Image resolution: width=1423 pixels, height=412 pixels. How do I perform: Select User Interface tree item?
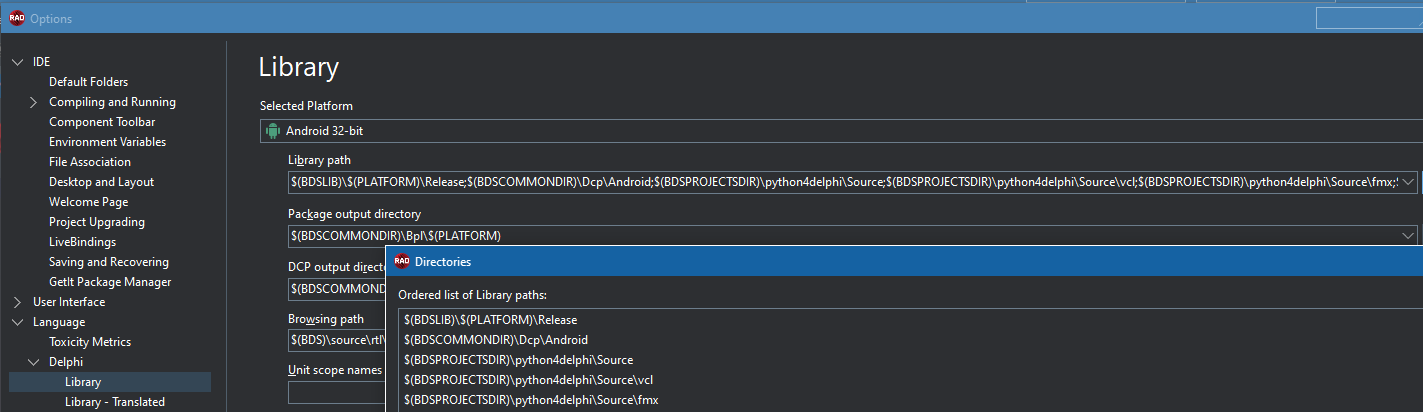point(69,302)
